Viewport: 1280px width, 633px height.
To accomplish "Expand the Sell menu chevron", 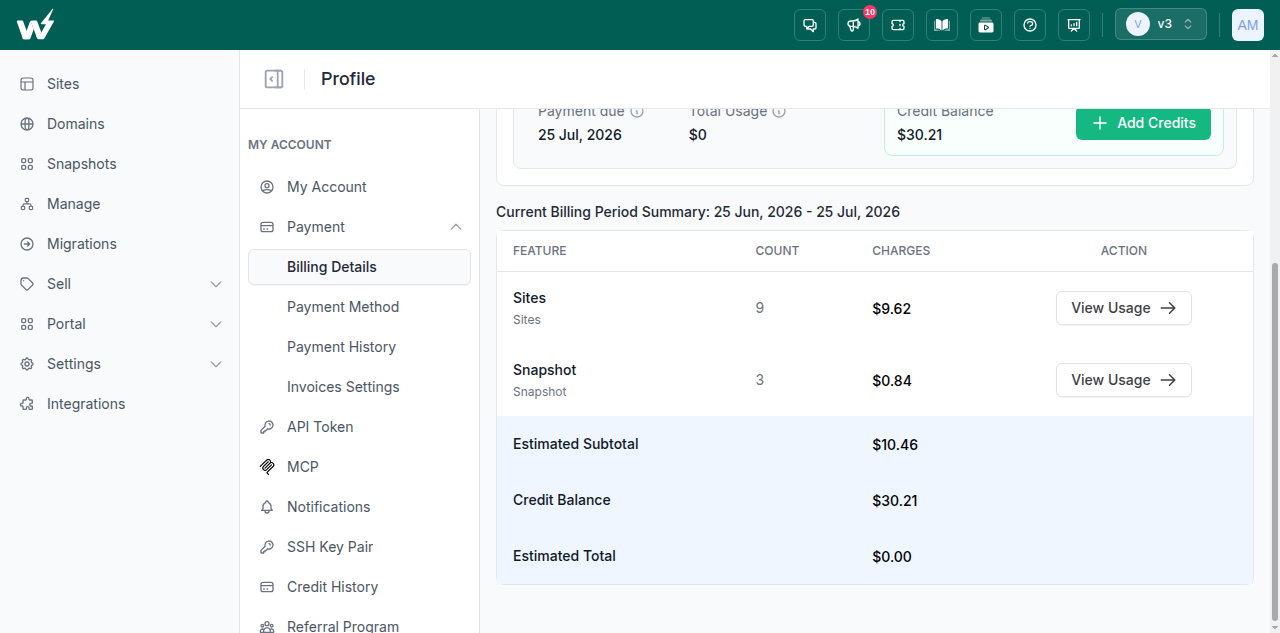I will click(x=216, y=284).
